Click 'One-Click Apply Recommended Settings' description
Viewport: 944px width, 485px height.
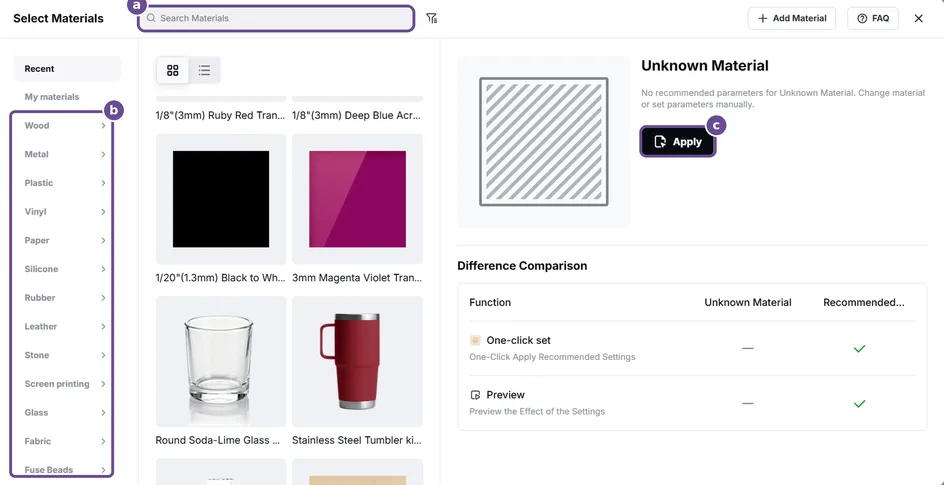point(552,357)
